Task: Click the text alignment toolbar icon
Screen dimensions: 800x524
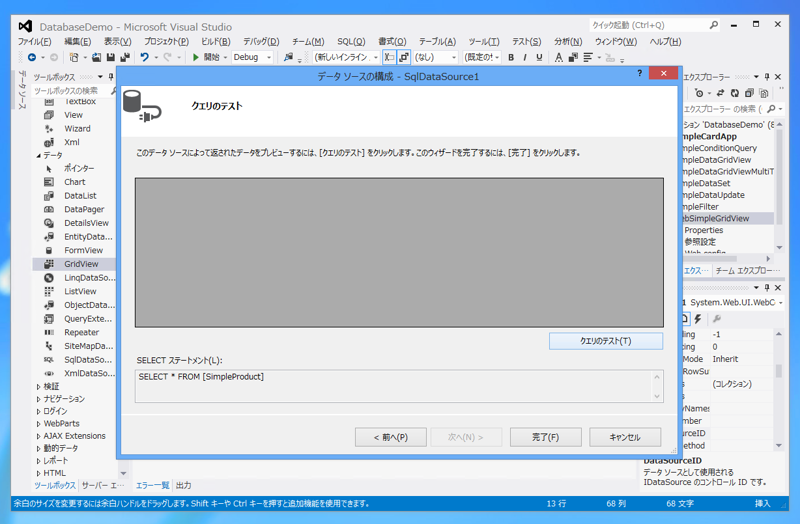Action: [588, 57]
